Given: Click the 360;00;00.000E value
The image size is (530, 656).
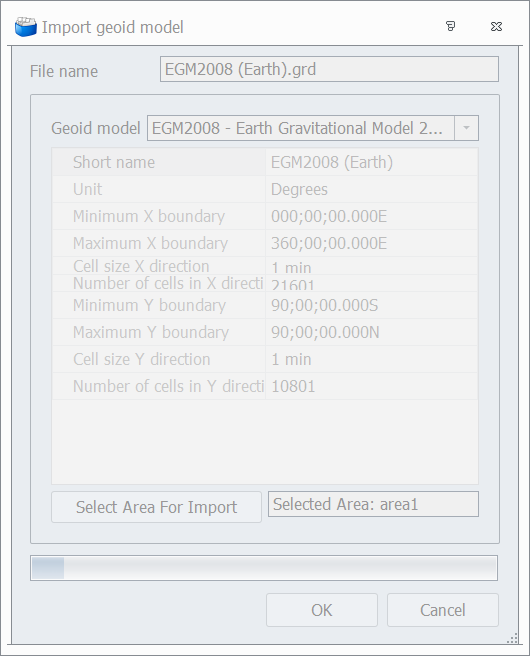Looking at the screenshot, I should point(329,243).
